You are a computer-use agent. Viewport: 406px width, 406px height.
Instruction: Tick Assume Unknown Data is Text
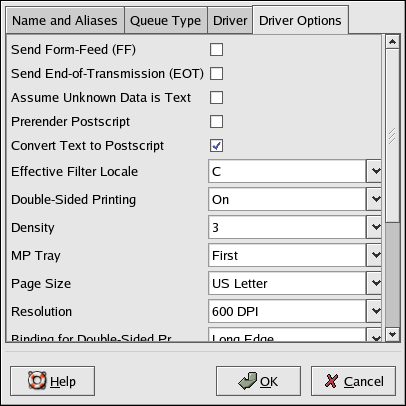[x=216, y=98]
